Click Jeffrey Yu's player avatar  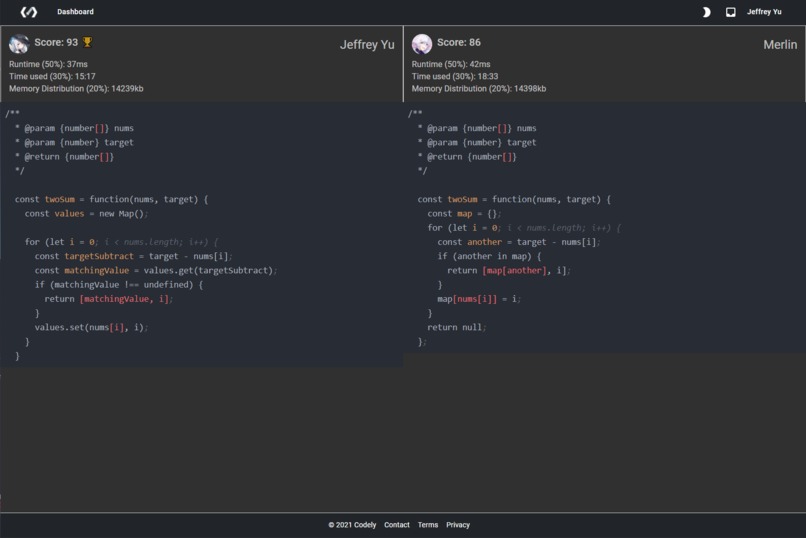[19, 44]
